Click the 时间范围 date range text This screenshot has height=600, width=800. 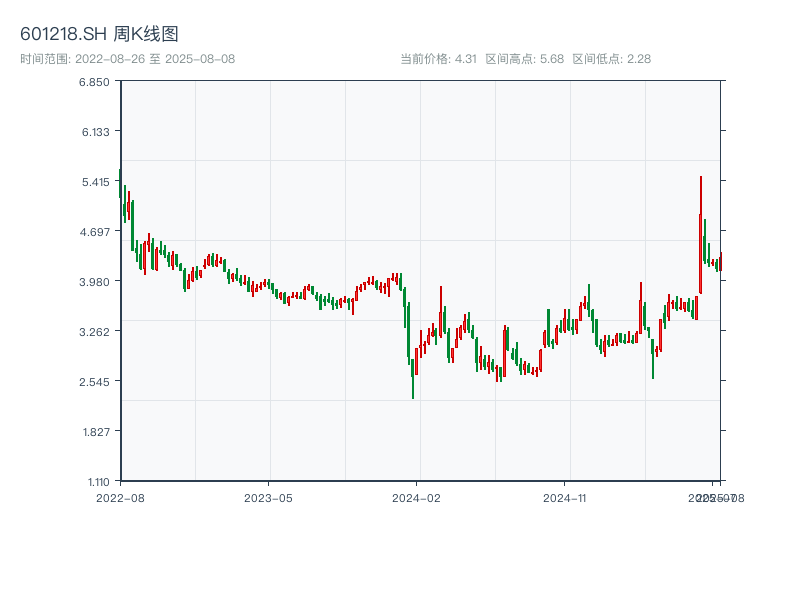pyautogui.click(x=127, y=59)
